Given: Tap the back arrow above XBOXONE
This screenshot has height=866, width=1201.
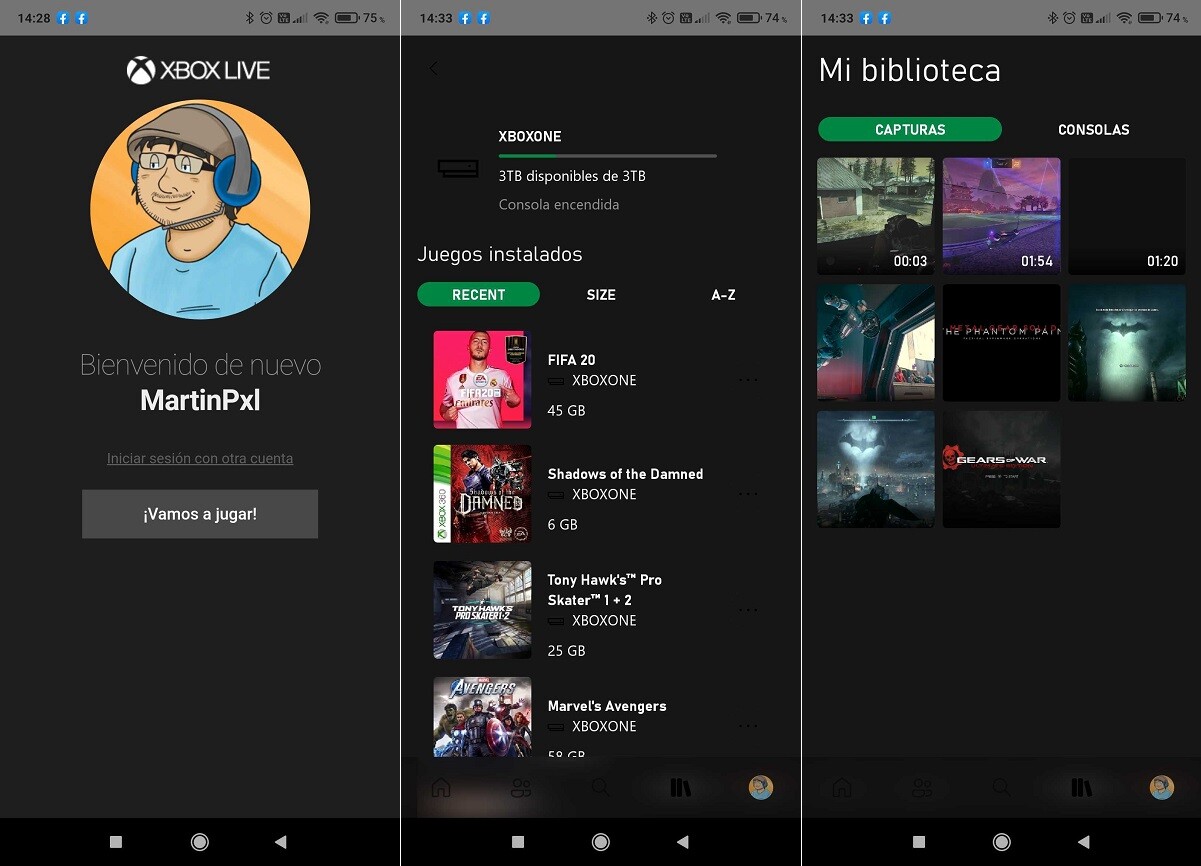Looking at the screenshot, I should [x=431, y=68].
